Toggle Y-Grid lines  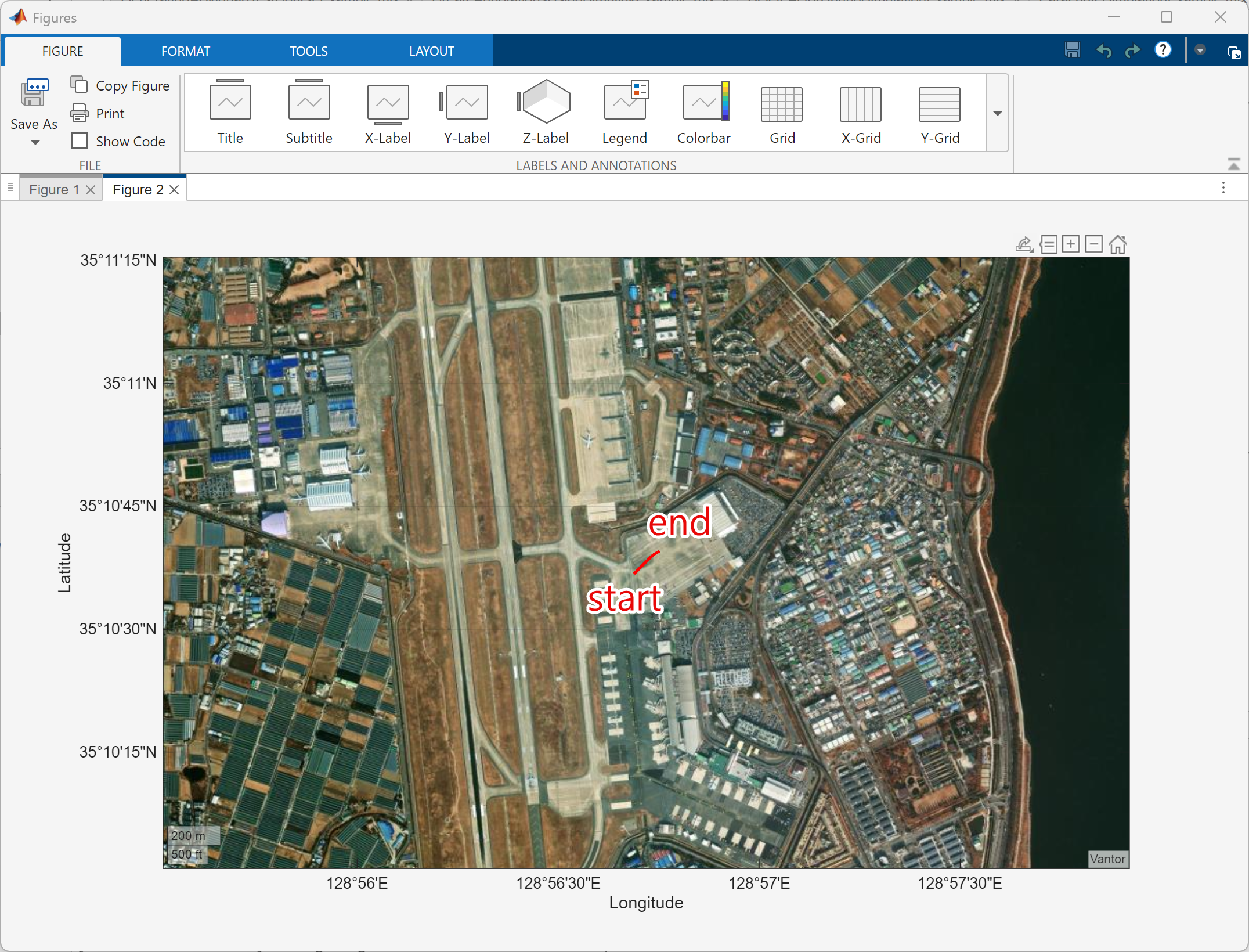(x=940, y=112)
